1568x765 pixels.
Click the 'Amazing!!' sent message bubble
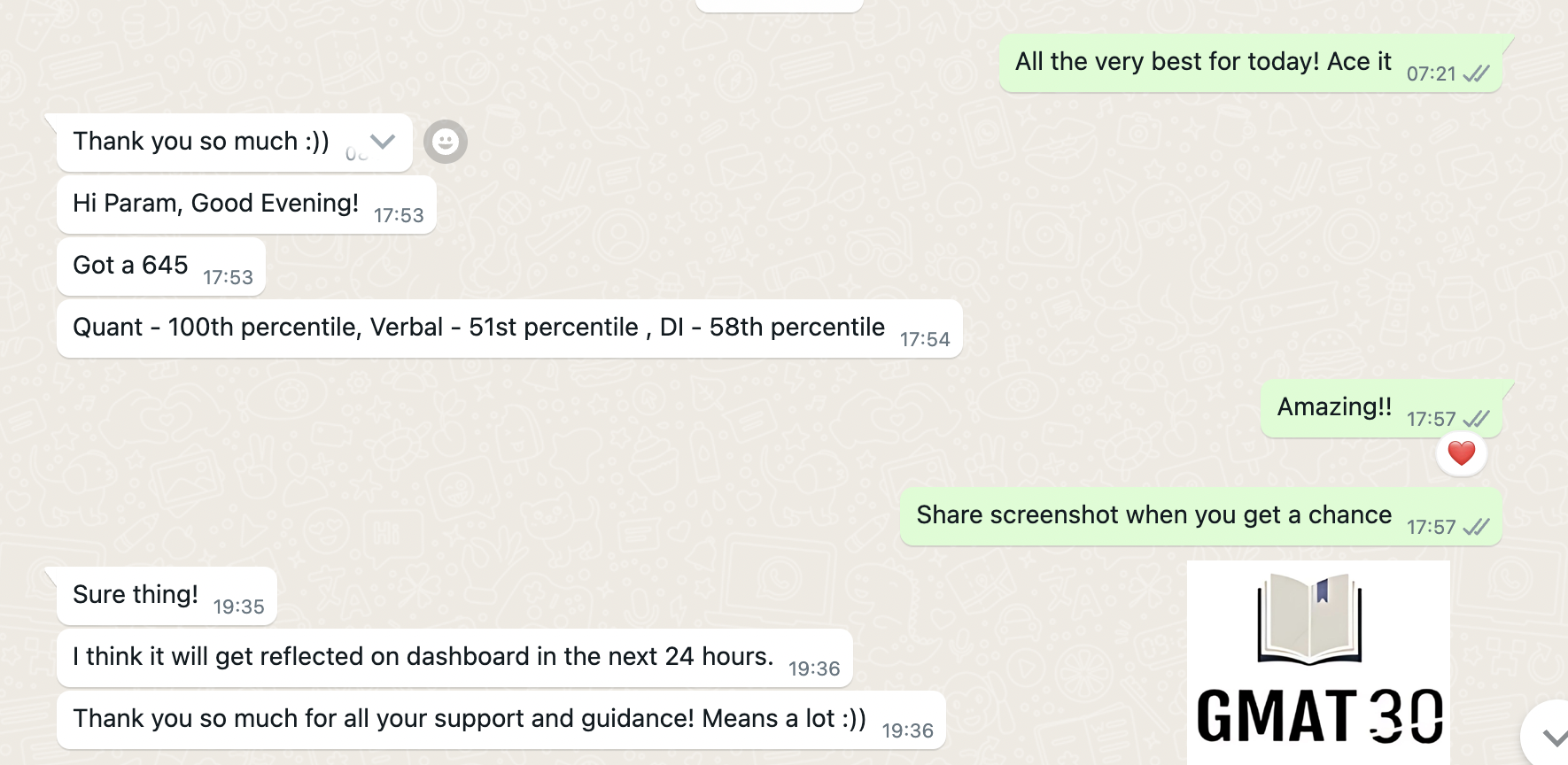[x=1334, y=407]
